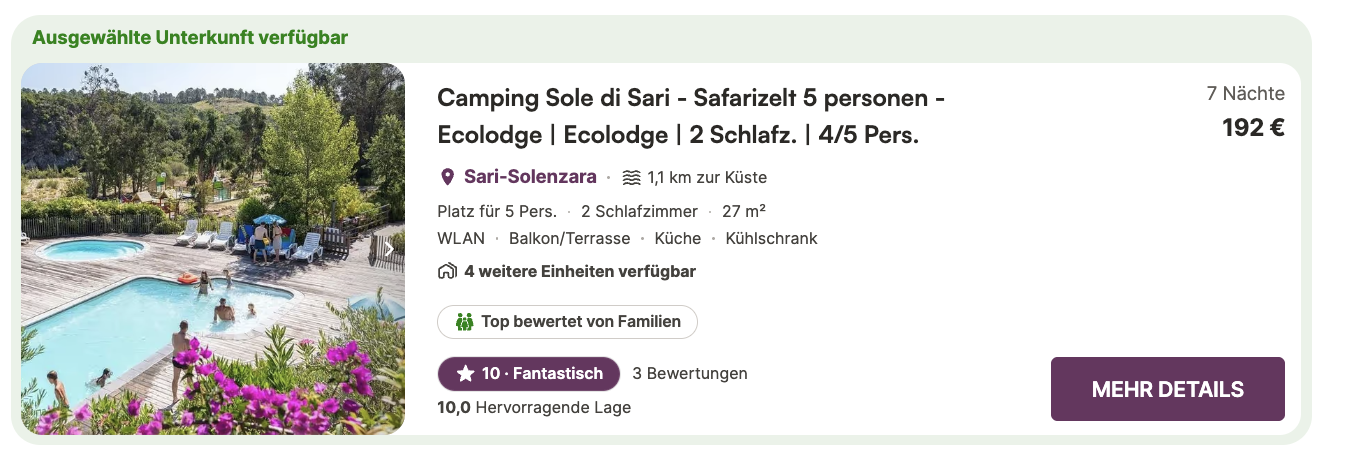Open the 3 Bewertungen reviews link

click(x=690, y=374)
